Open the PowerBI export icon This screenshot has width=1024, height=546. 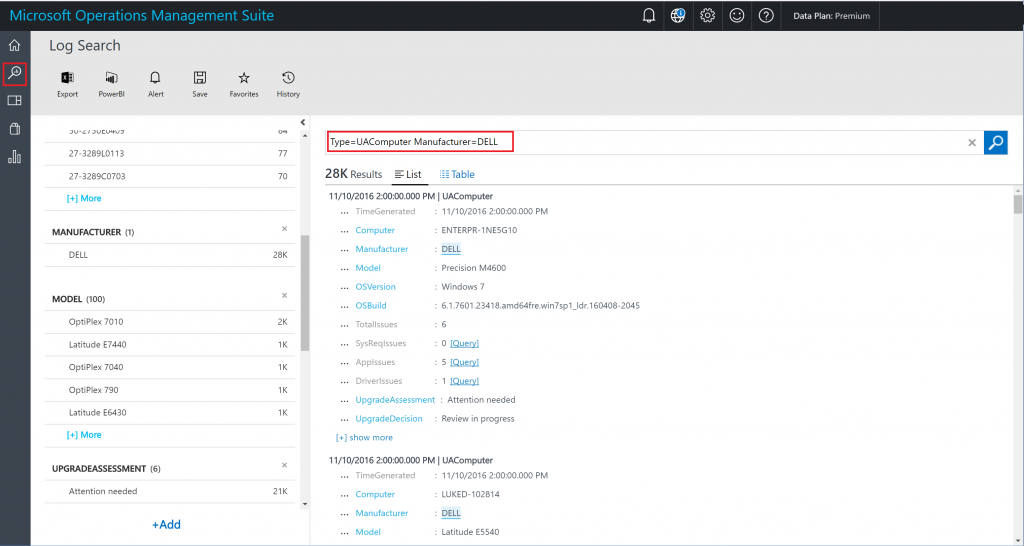(111, 78)
